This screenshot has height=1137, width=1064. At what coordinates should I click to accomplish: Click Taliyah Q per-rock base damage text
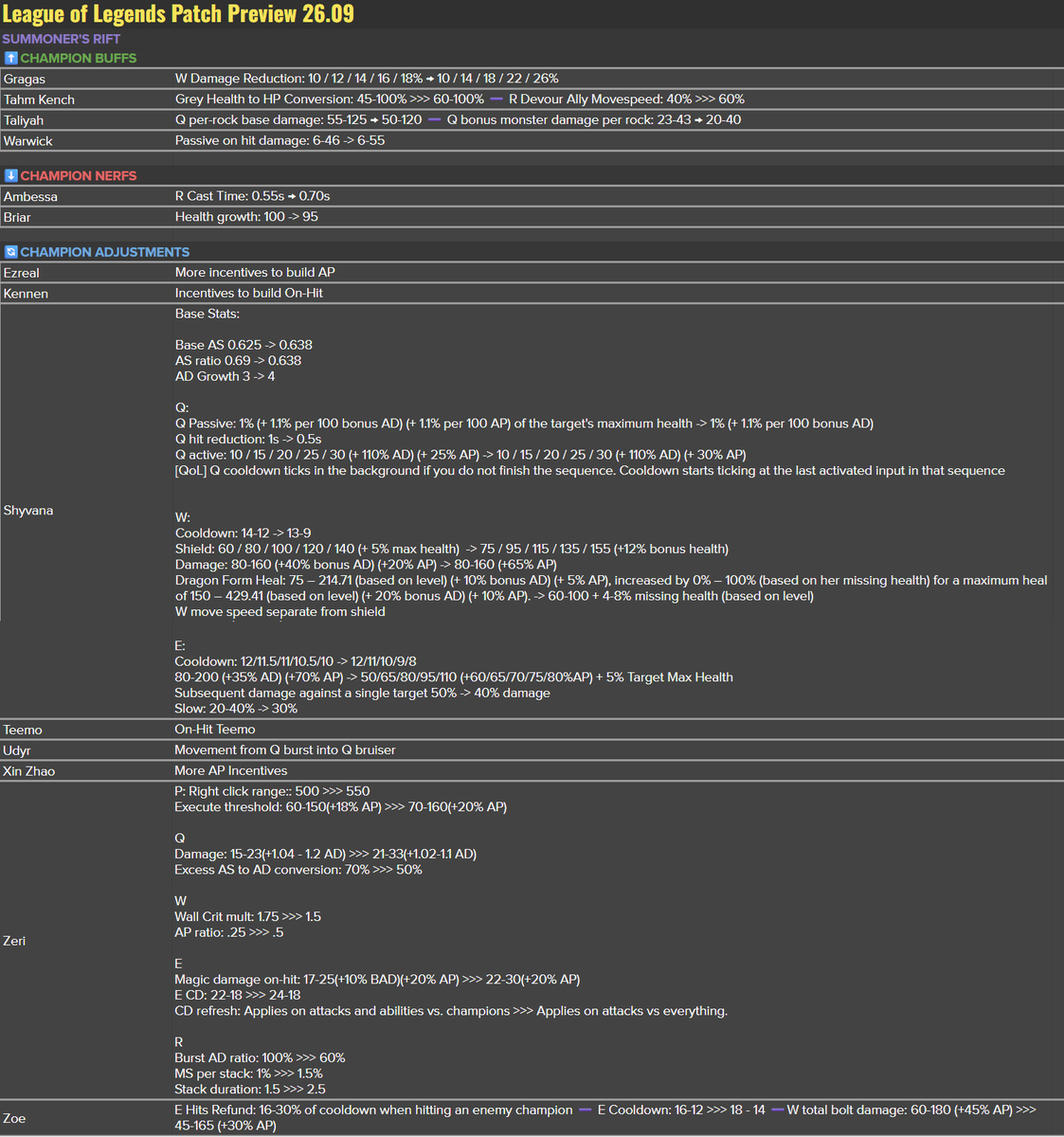point(298,119)
